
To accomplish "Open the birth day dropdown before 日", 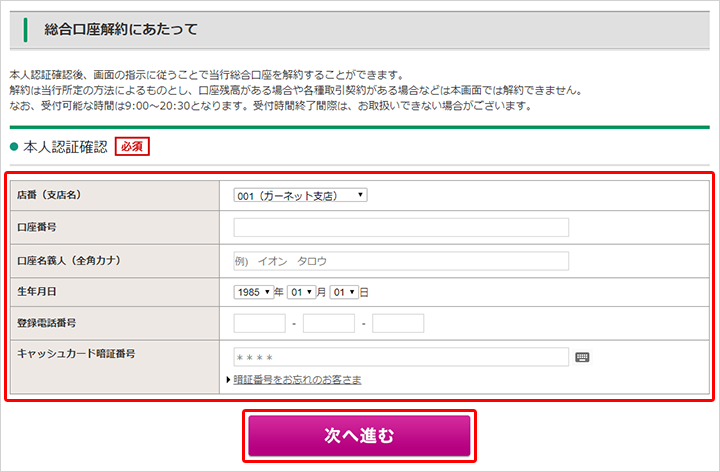I will (x=344, y=292).
